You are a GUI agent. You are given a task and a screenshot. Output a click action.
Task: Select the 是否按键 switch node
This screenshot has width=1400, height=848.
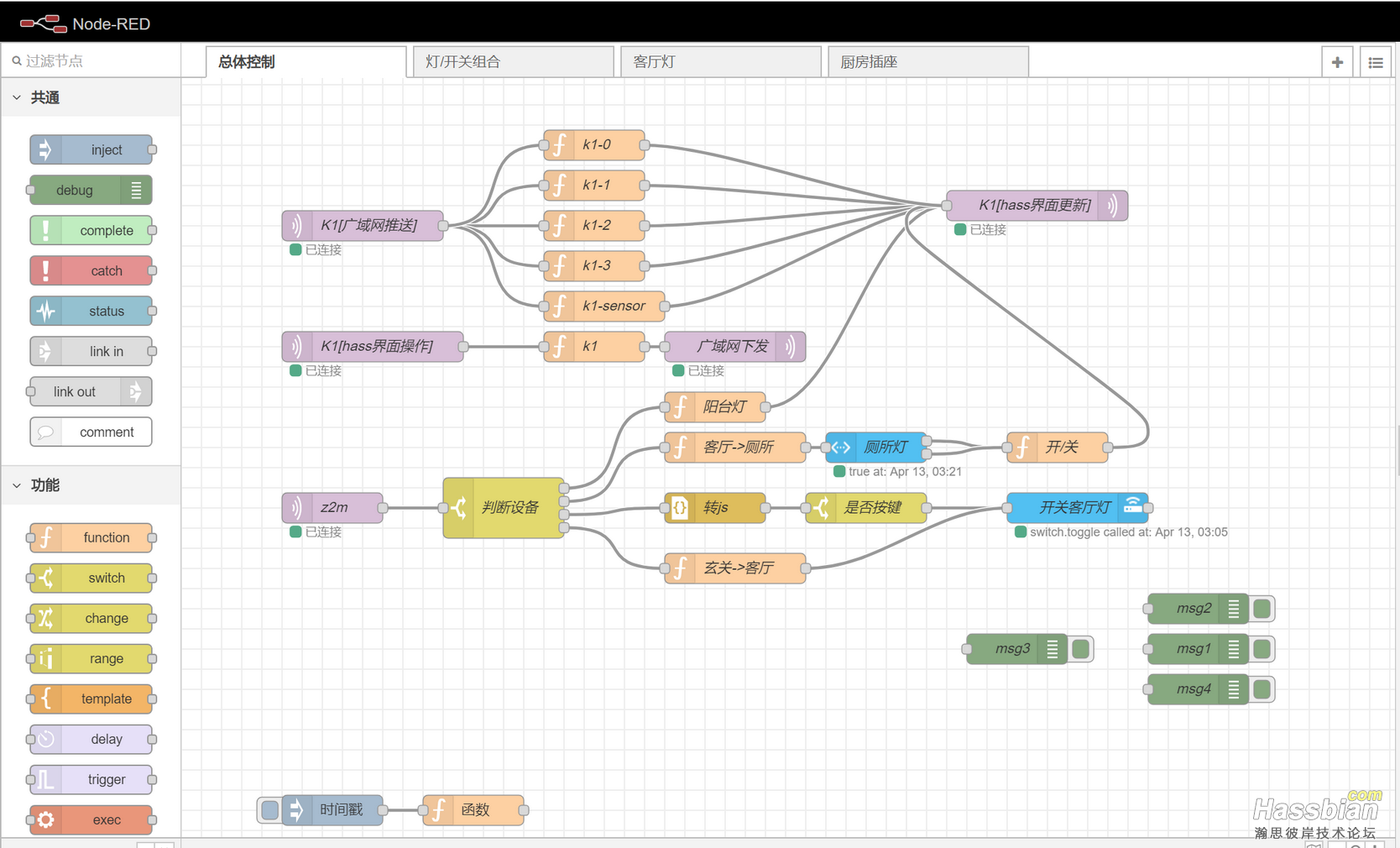tap(866, 507)
